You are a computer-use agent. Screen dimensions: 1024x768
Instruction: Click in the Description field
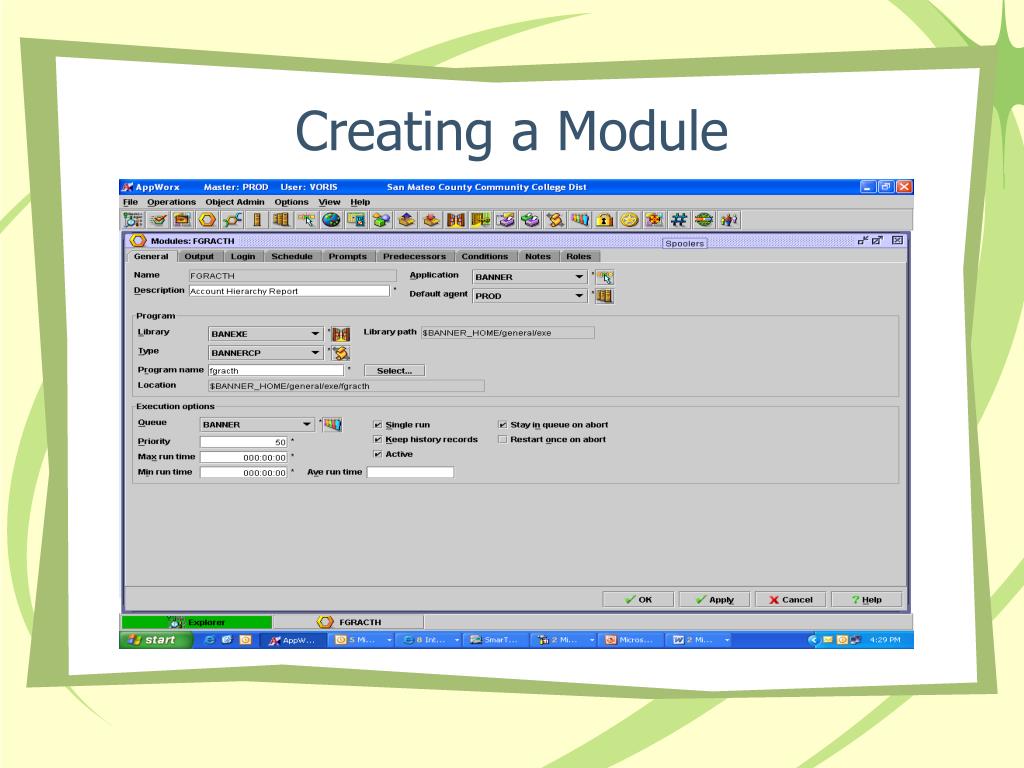point(289,291)
